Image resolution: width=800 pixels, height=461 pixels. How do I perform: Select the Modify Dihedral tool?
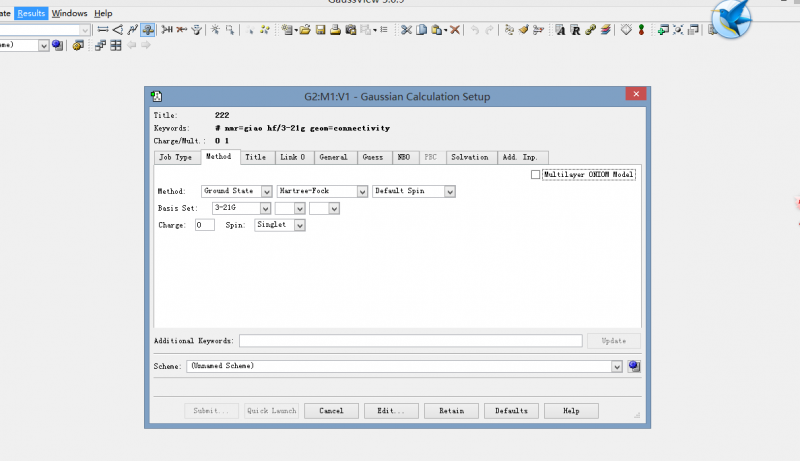[x=133, y=30]
